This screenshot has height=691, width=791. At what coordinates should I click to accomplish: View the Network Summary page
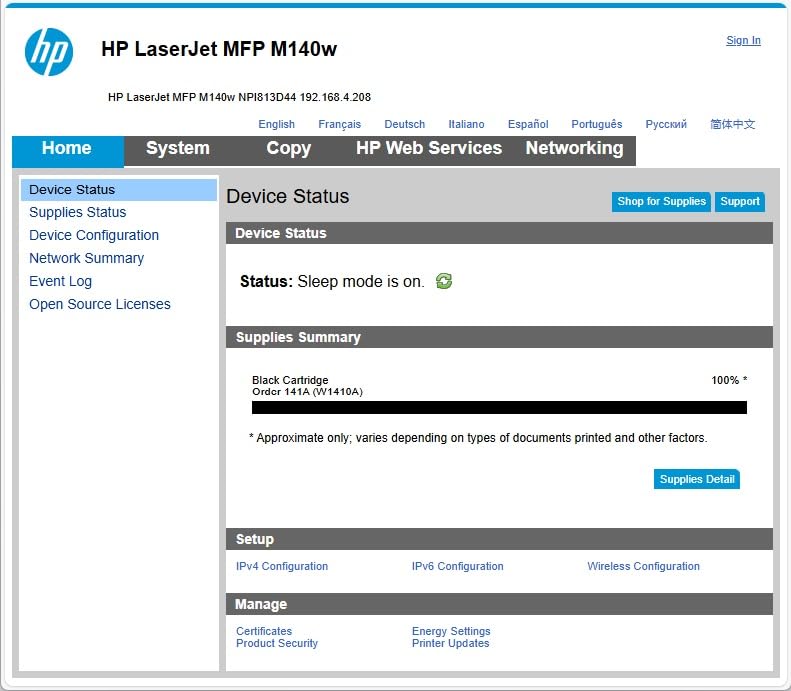86,258
